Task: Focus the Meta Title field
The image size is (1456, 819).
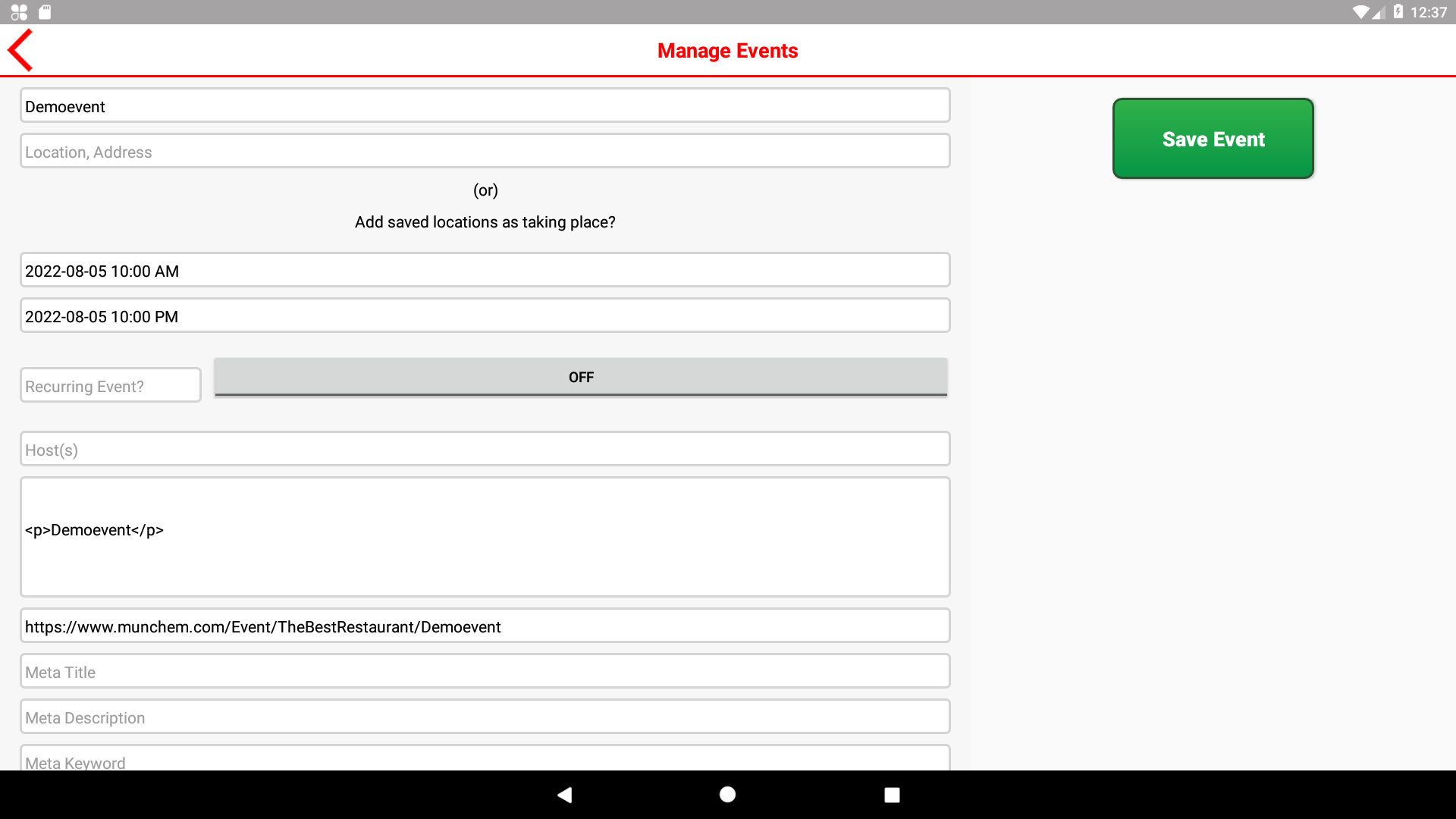Action: coord(485,672)
